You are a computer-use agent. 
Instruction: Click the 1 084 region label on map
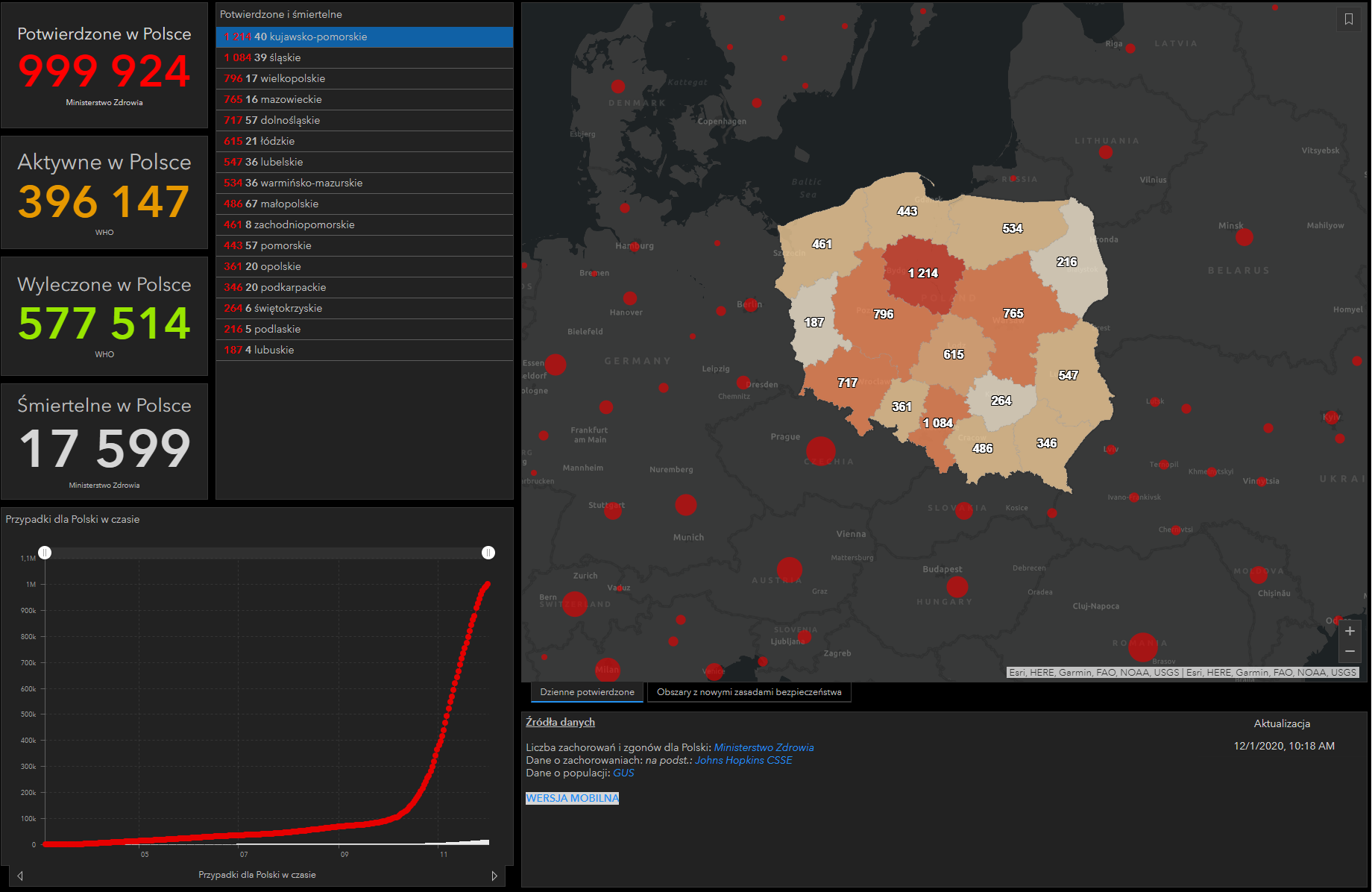click(x=938, y=423)
